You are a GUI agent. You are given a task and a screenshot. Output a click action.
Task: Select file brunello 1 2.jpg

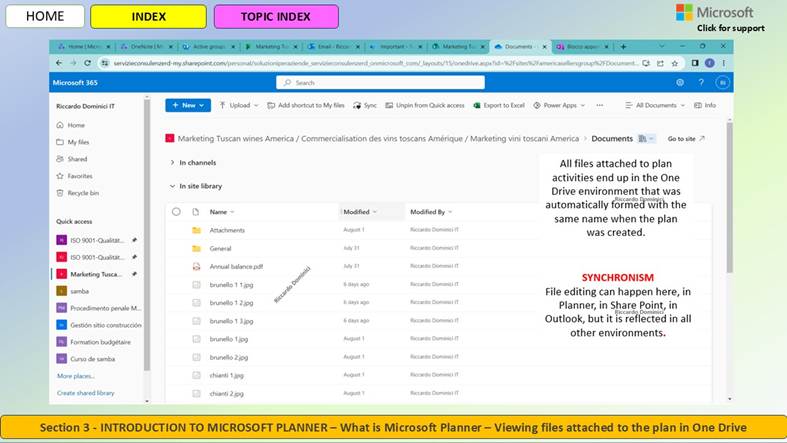[231, 303]
